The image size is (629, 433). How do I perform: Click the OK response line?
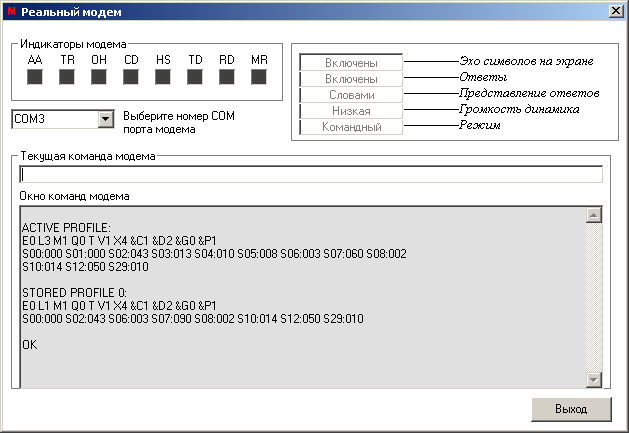(30, 345)
